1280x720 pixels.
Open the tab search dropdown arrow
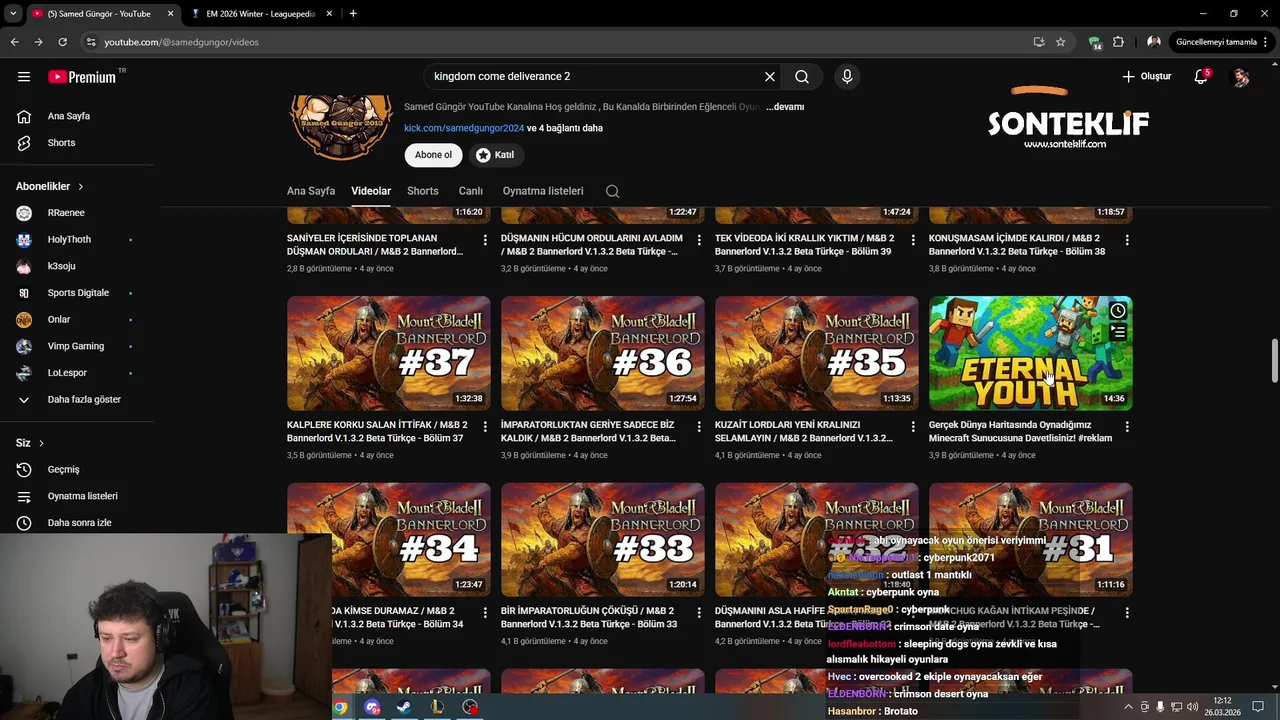click(13, 14)
